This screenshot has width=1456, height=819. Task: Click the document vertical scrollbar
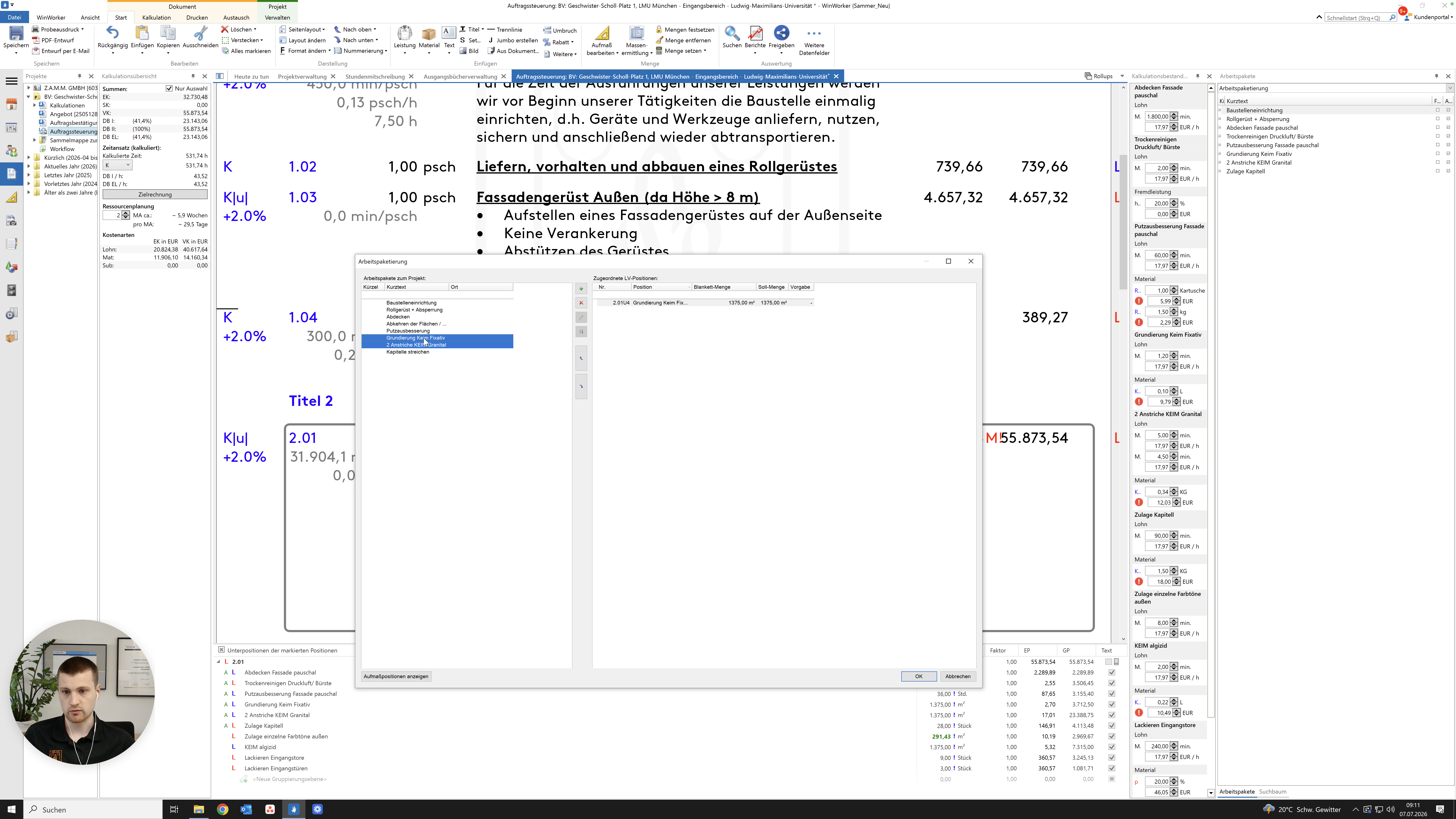click(1123, 362)
